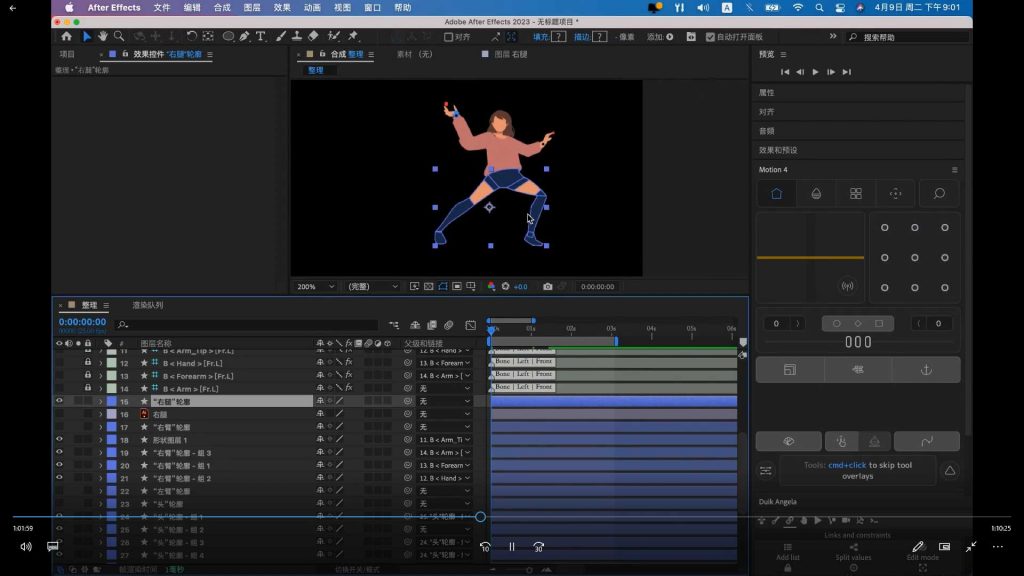This screenshot has width=1024, height=576.
Task: Click Motion 4 home tab icon
Action: [x=776, y=194]
